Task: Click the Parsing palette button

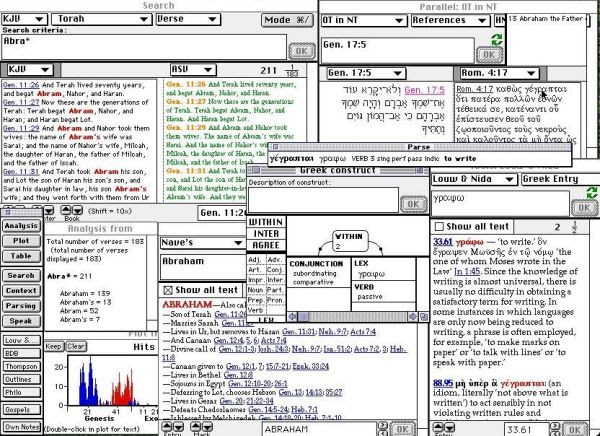Action: (21, 306)
